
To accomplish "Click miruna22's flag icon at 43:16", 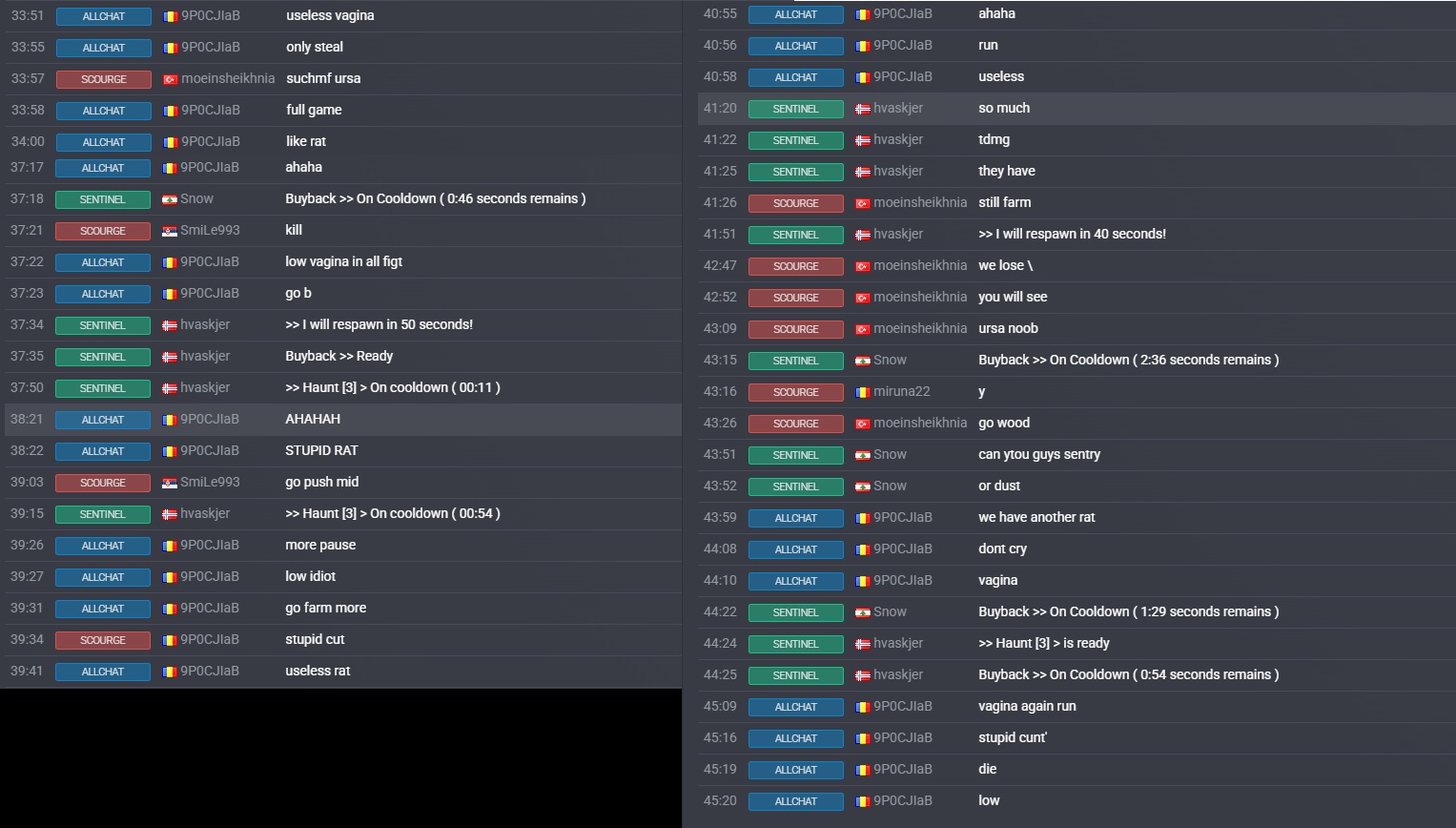I will click(x=863, y=392).
